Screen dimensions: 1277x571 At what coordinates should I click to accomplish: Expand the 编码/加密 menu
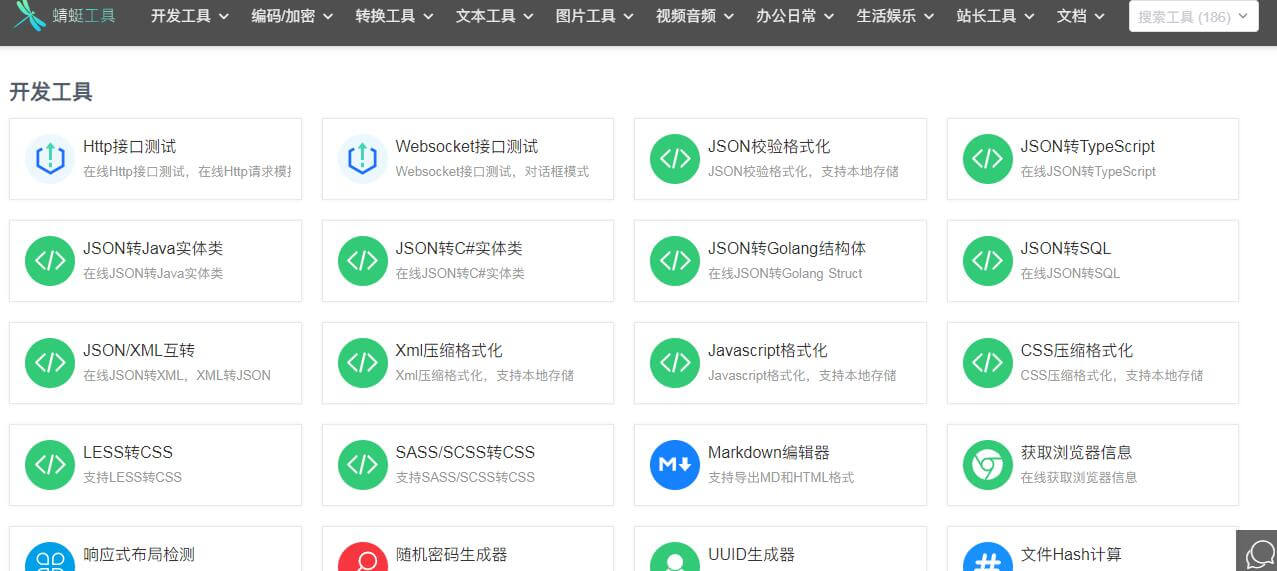tap(292, 16)
